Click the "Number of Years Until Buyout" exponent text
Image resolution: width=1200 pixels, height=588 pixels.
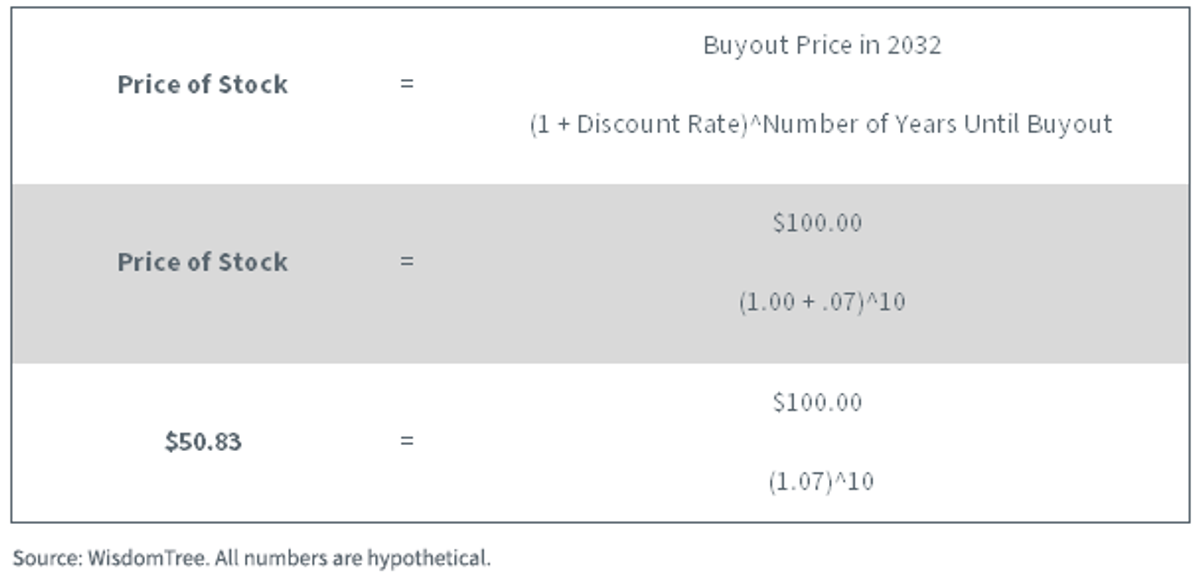(936, 125)
